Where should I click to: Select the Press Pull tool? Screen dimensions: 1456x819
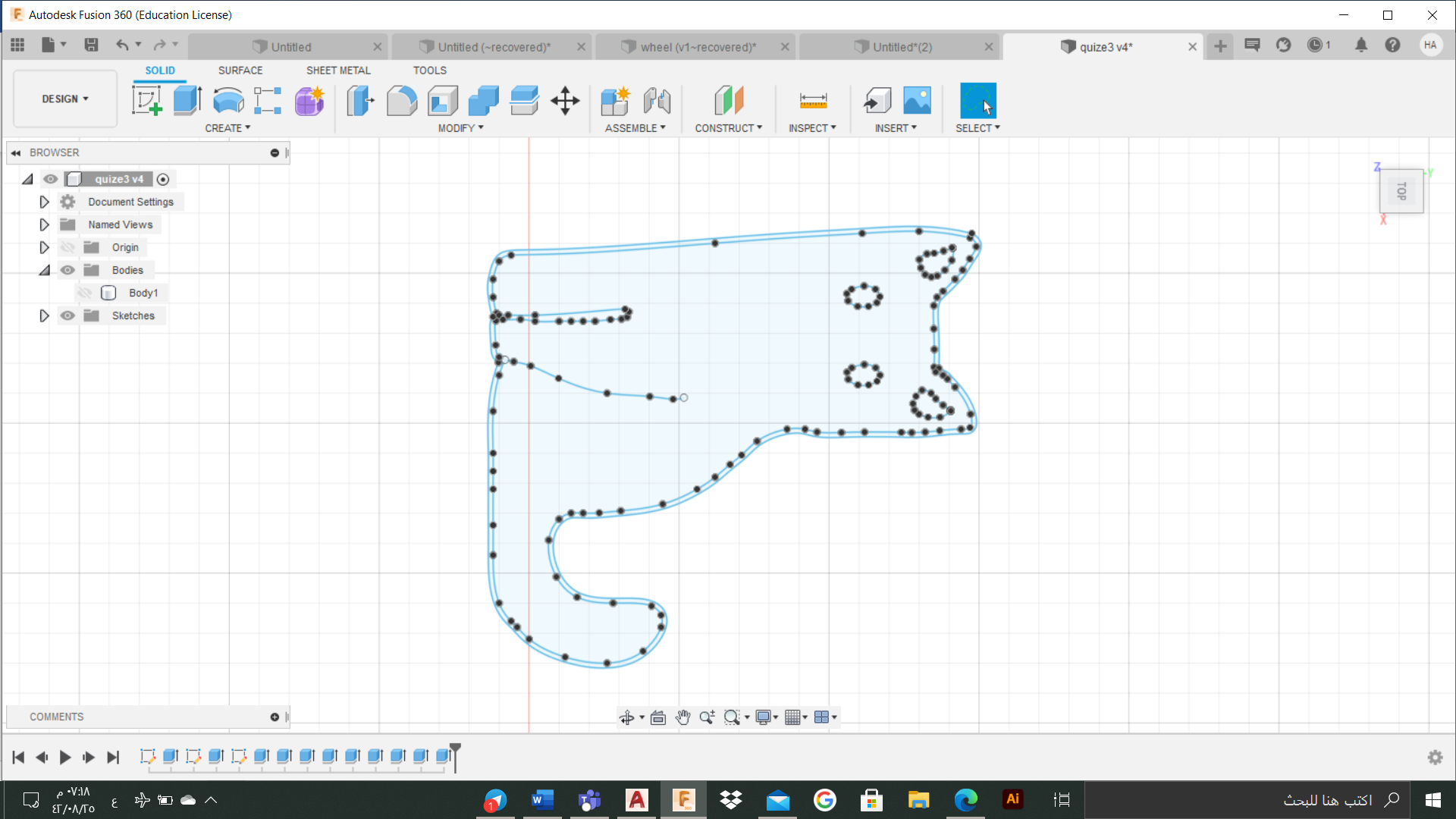[x=361, y=100]
